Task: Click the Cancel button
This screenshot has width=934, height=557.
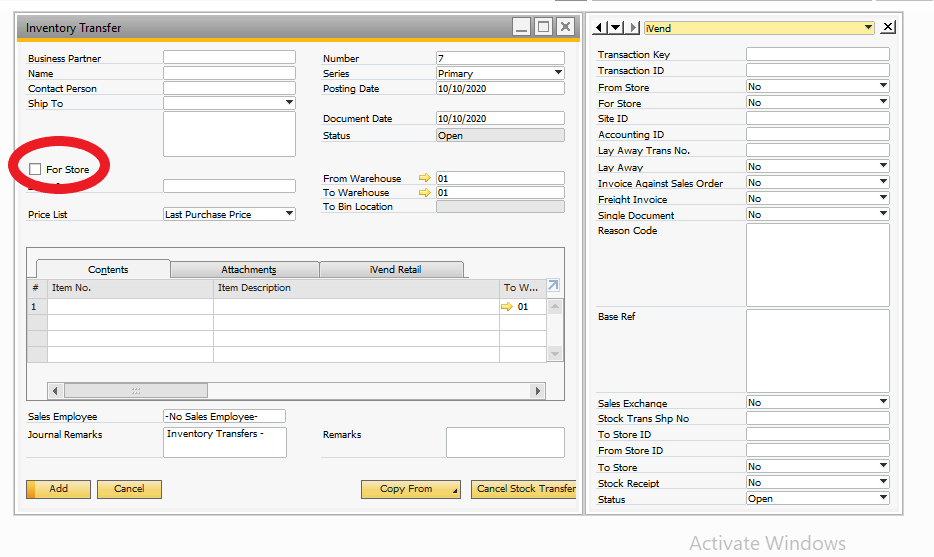Action: [129, 489]
